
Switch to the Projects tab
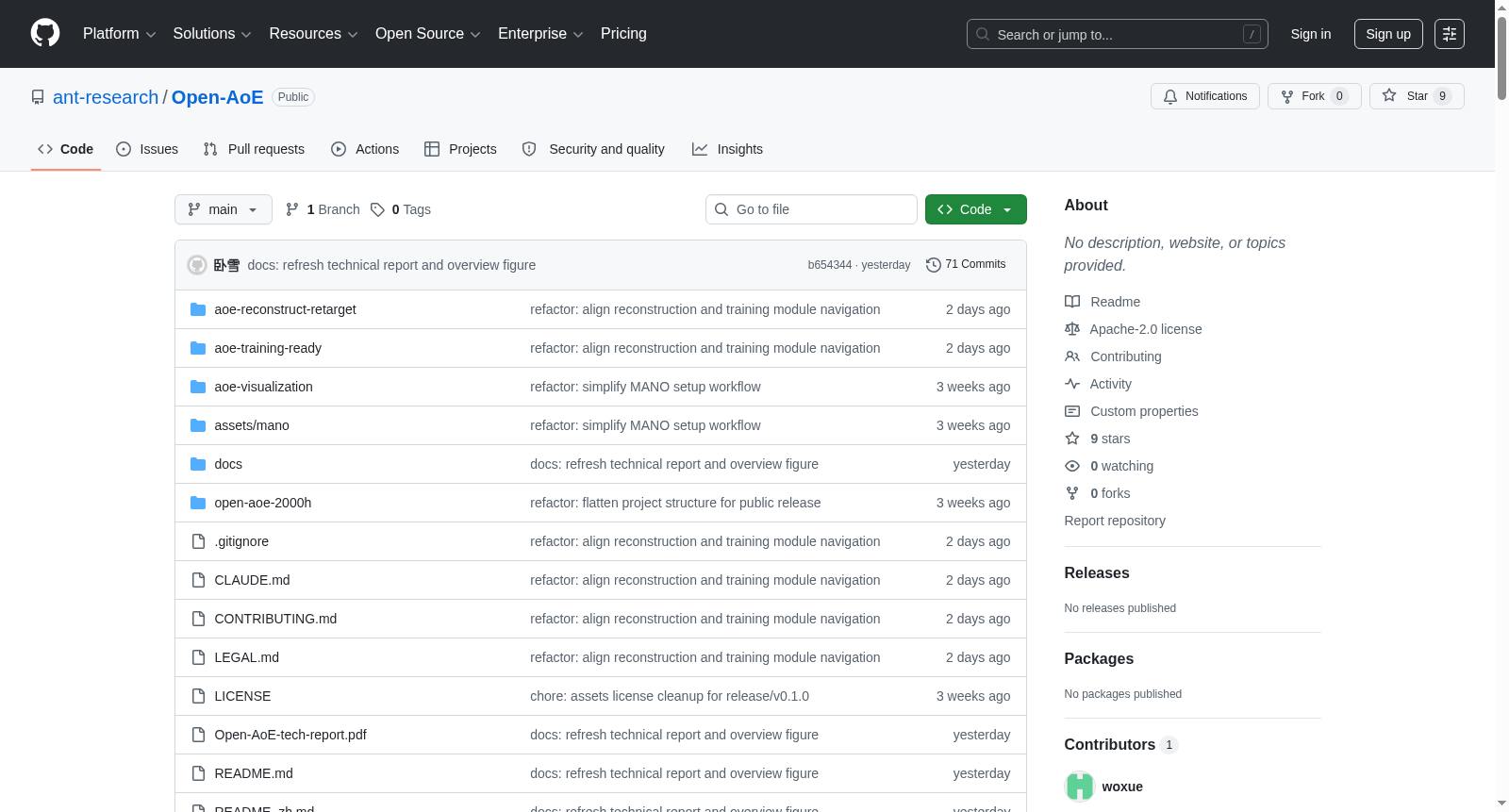460,149
